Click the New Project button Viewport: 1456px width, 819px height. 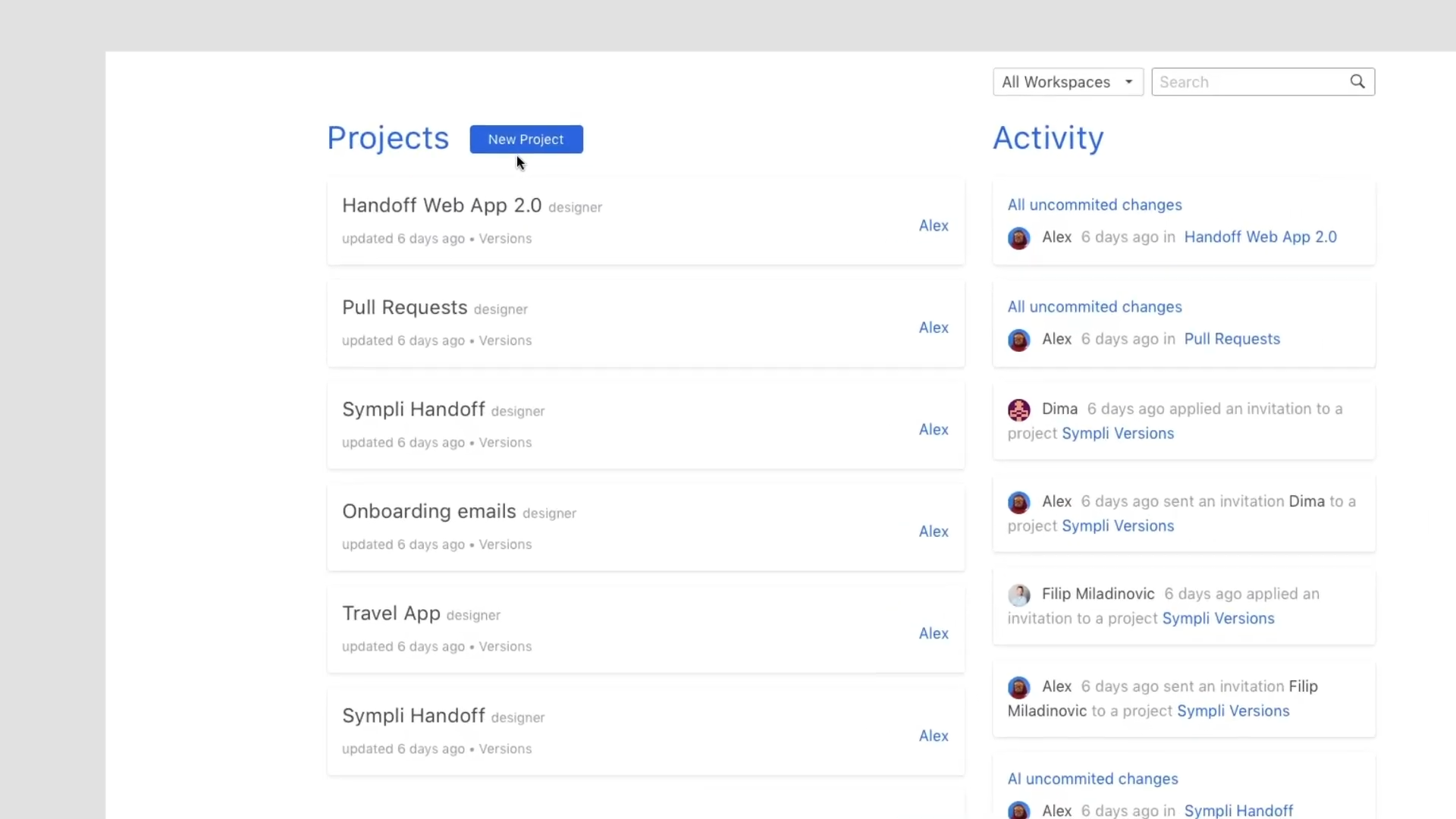pyautogui.click(x=526, y=140)
